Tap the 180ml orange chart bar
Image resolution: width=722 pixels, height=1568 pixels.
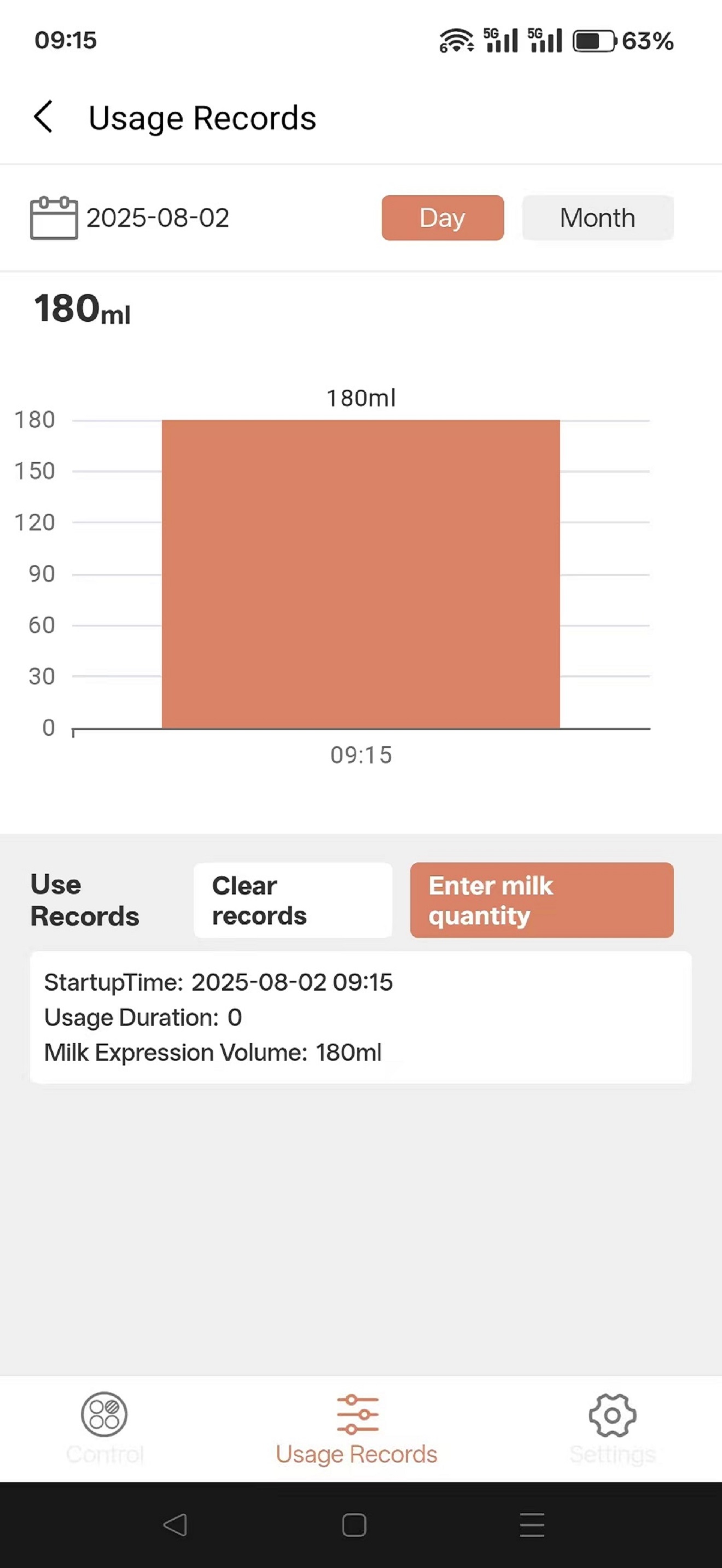point(360,574)
